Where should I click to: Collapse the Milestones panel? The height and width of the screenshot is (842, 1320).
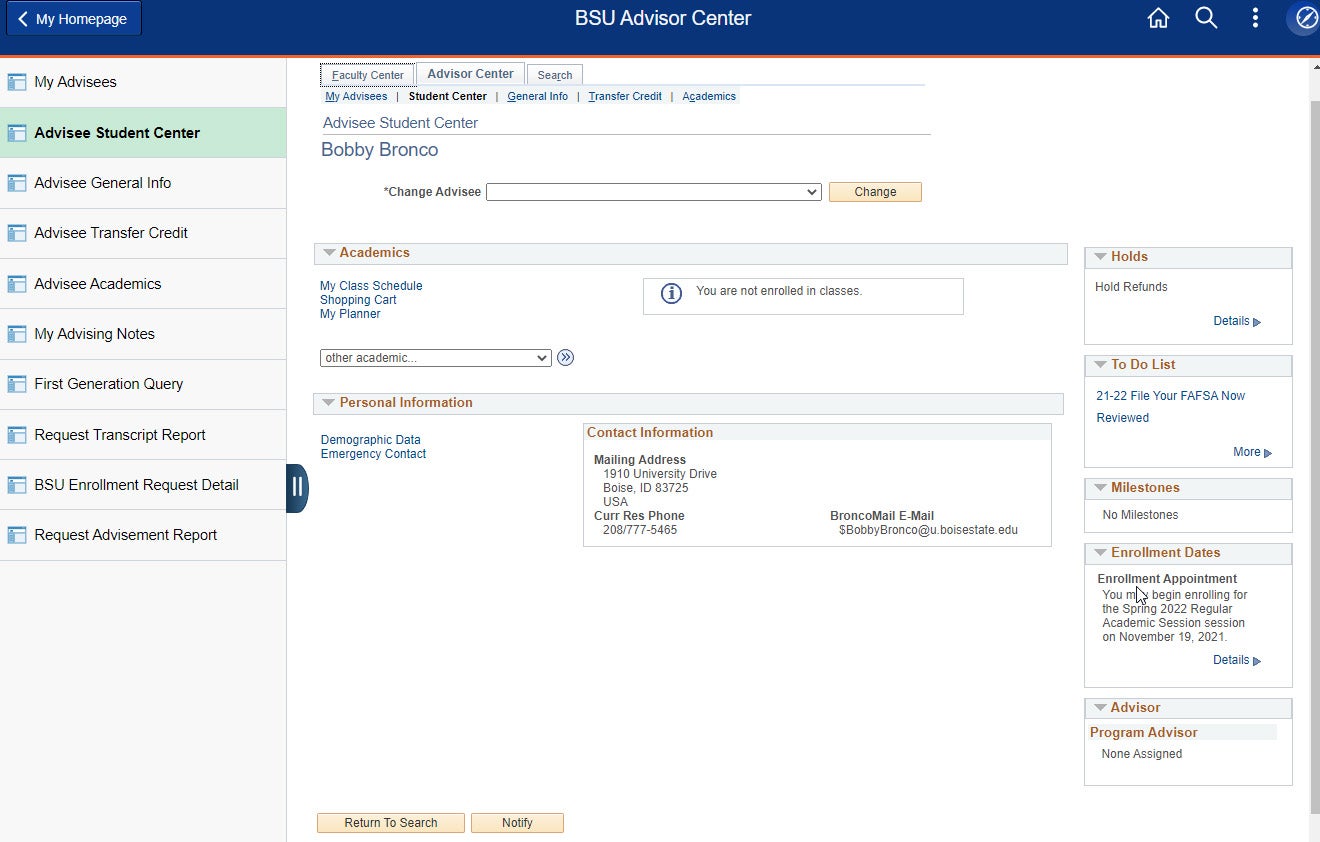[x=1100, y=488]
